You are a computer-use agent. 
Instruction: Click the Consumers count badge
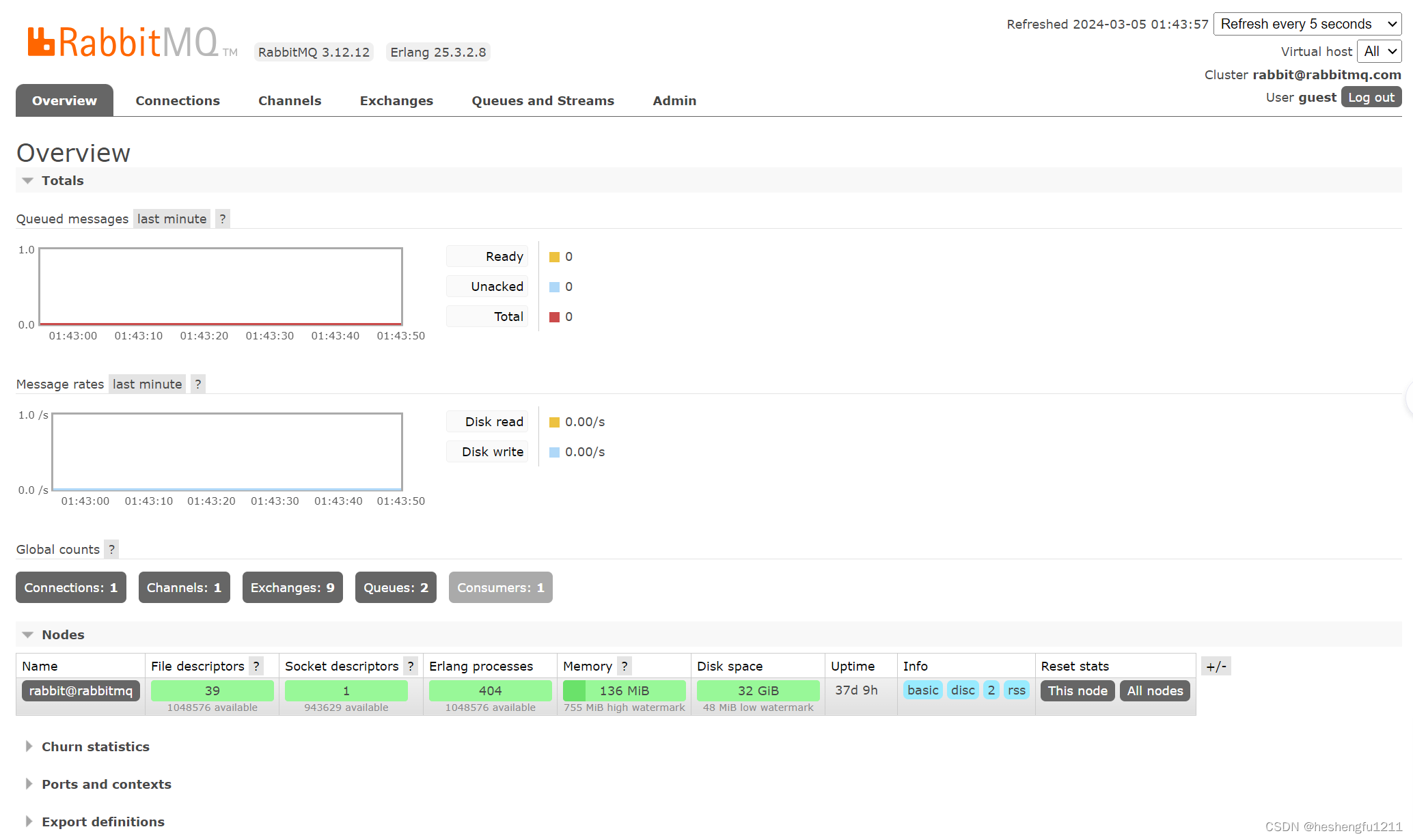click(x=499, y=587)
